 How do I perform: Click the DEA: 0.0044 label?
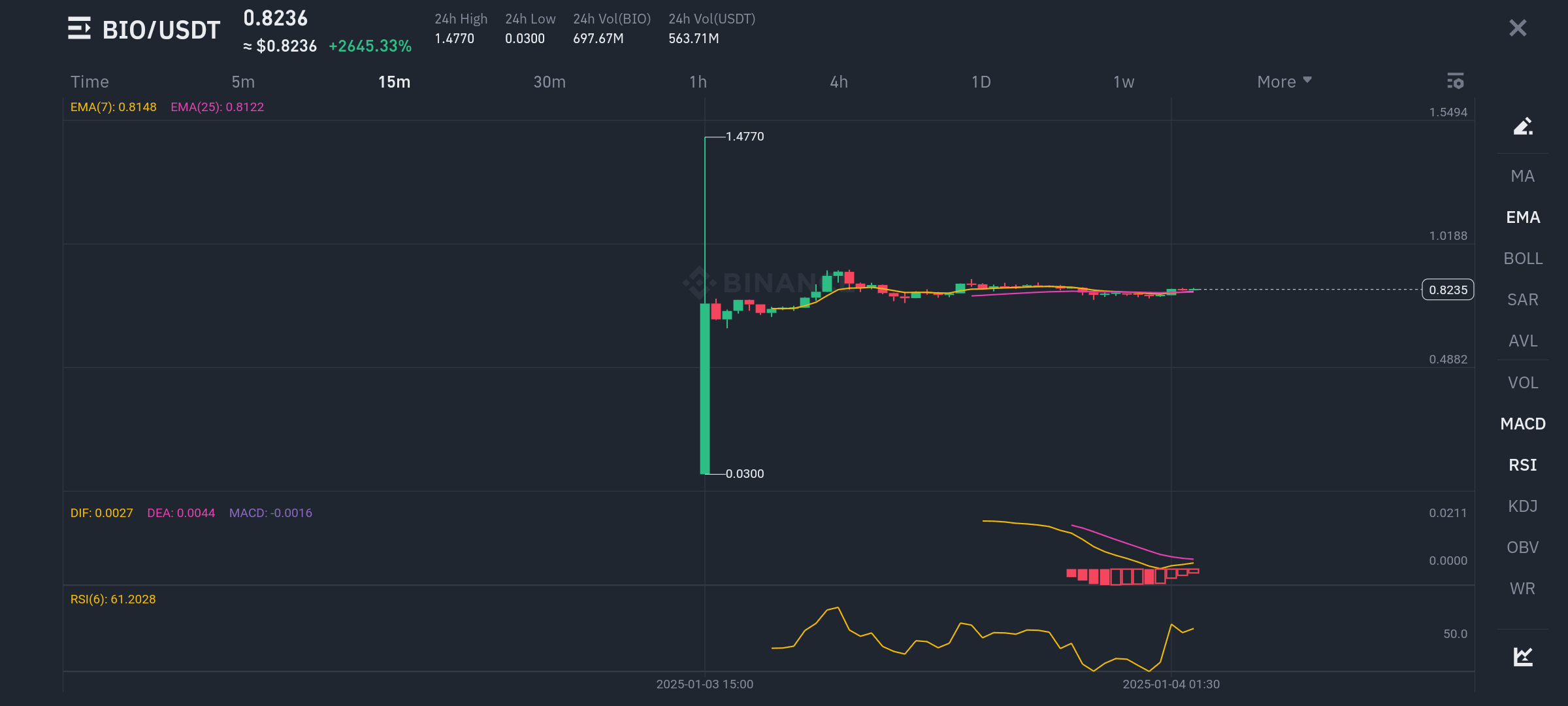pos(181,513)
